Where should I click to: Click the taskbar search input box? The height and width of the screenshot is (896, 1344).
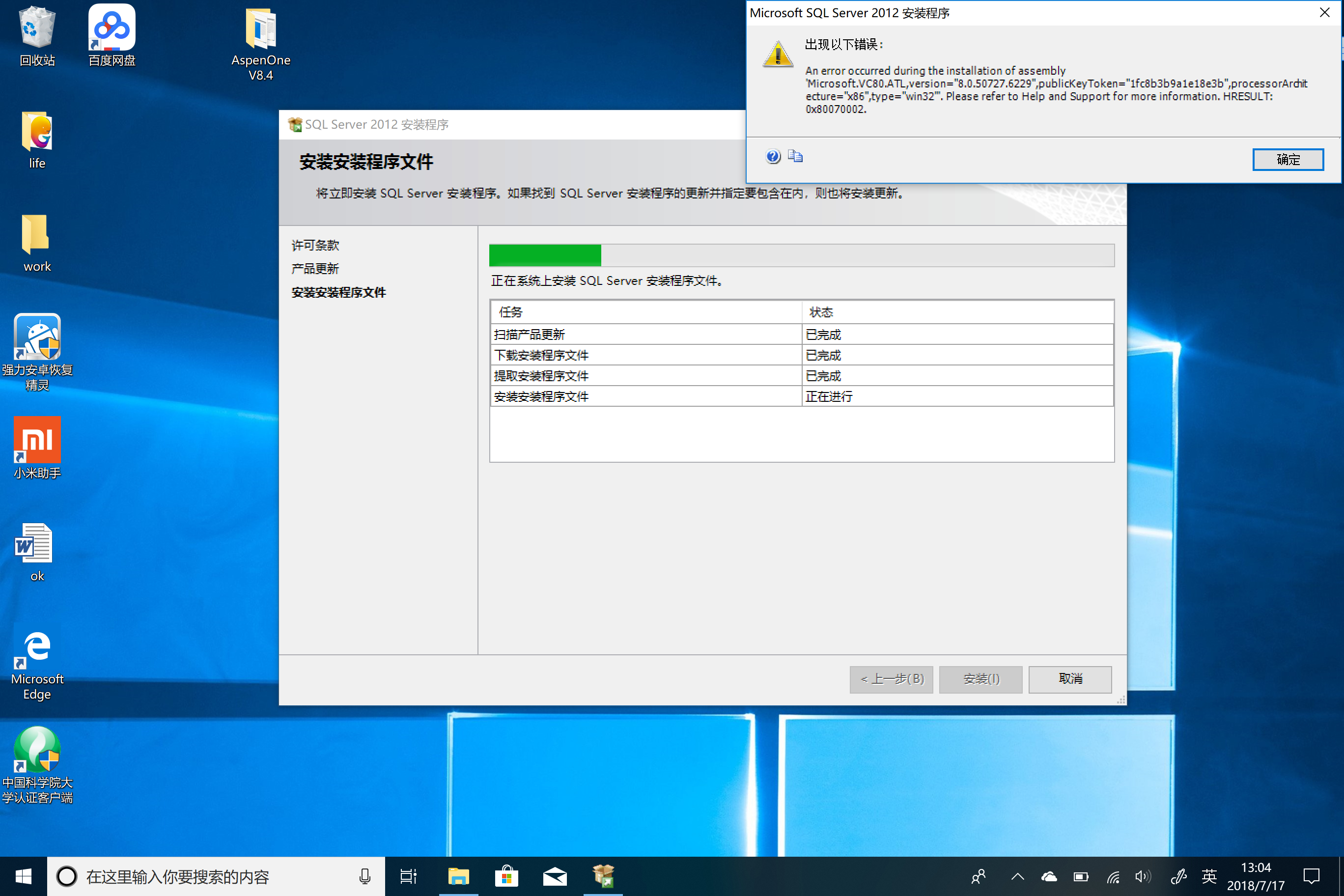click(217, 876)
